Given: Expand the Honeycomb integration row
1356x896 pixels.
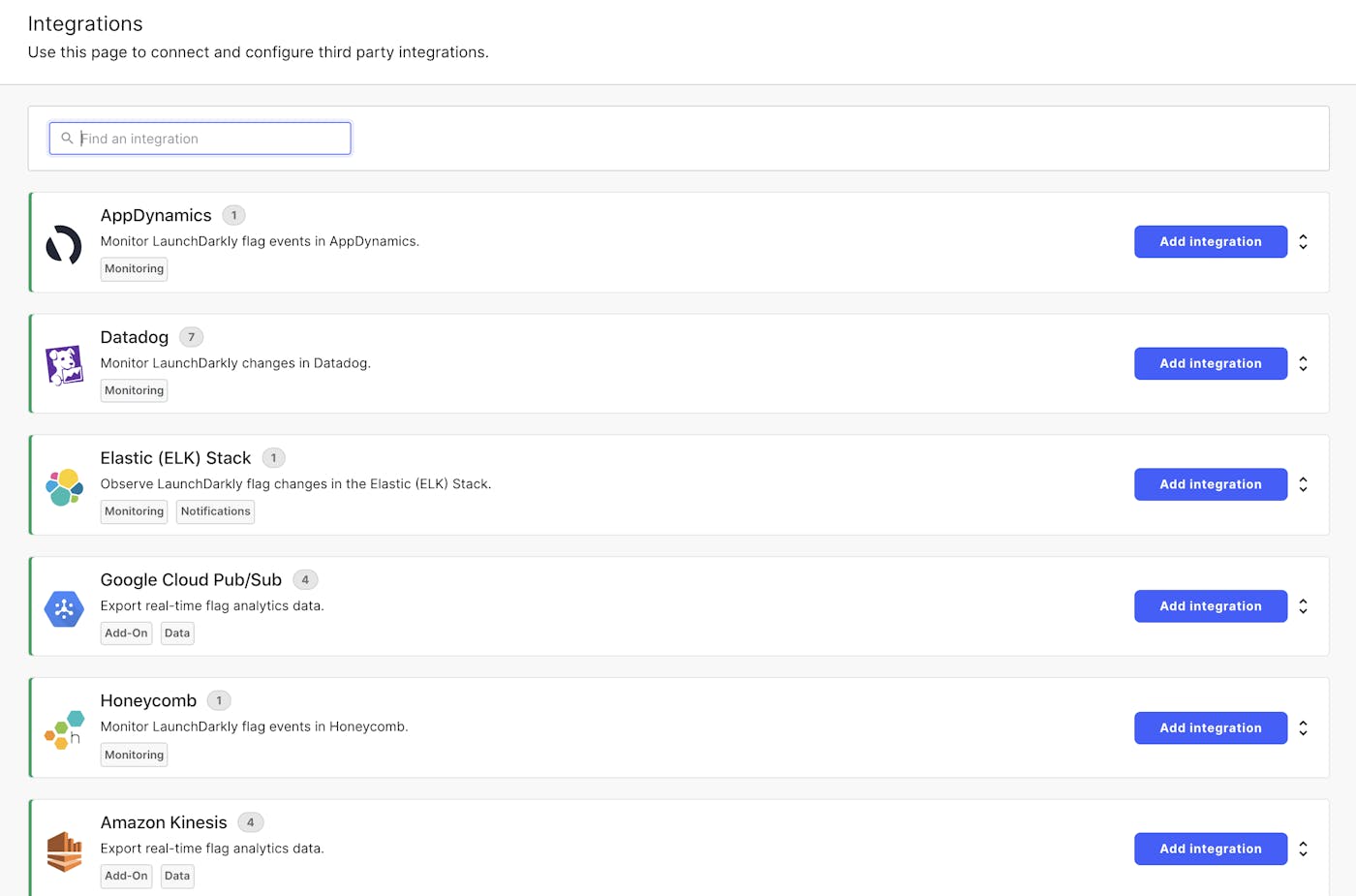Looking at the screenshot, I should (x=1303, y=728).
